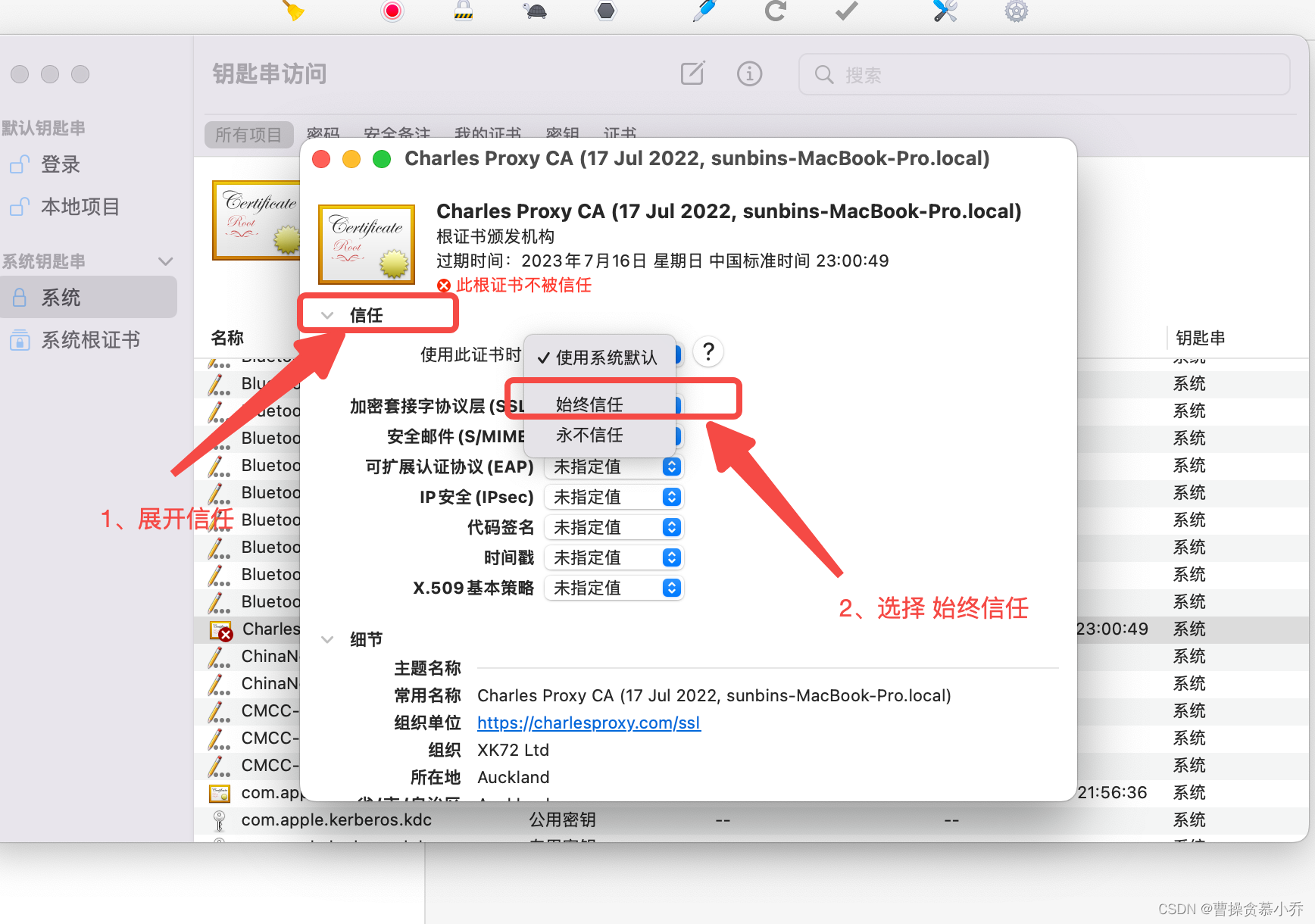Open the tools wrench icon
Image resolution: width=1315 pixels, height=924 pixels.
point(945,11)
